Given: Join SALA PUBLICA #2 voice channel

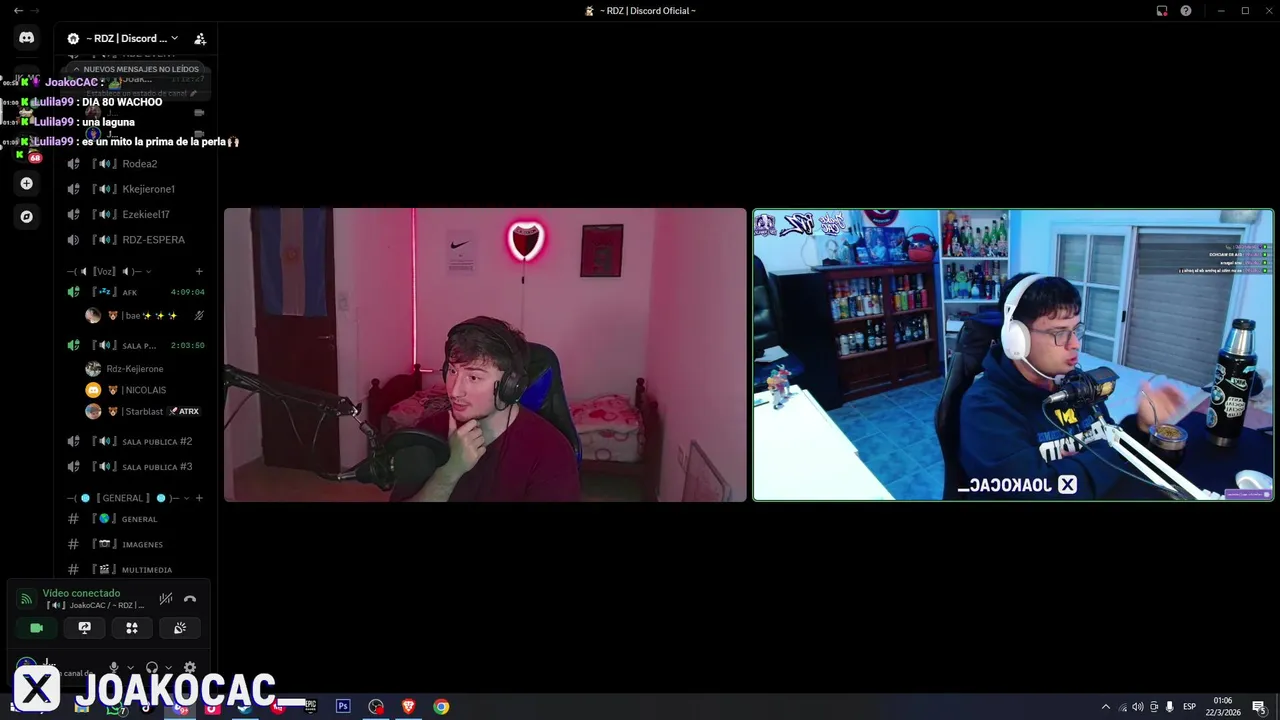Looking at the screenshot, I should [x=135, y=441].
